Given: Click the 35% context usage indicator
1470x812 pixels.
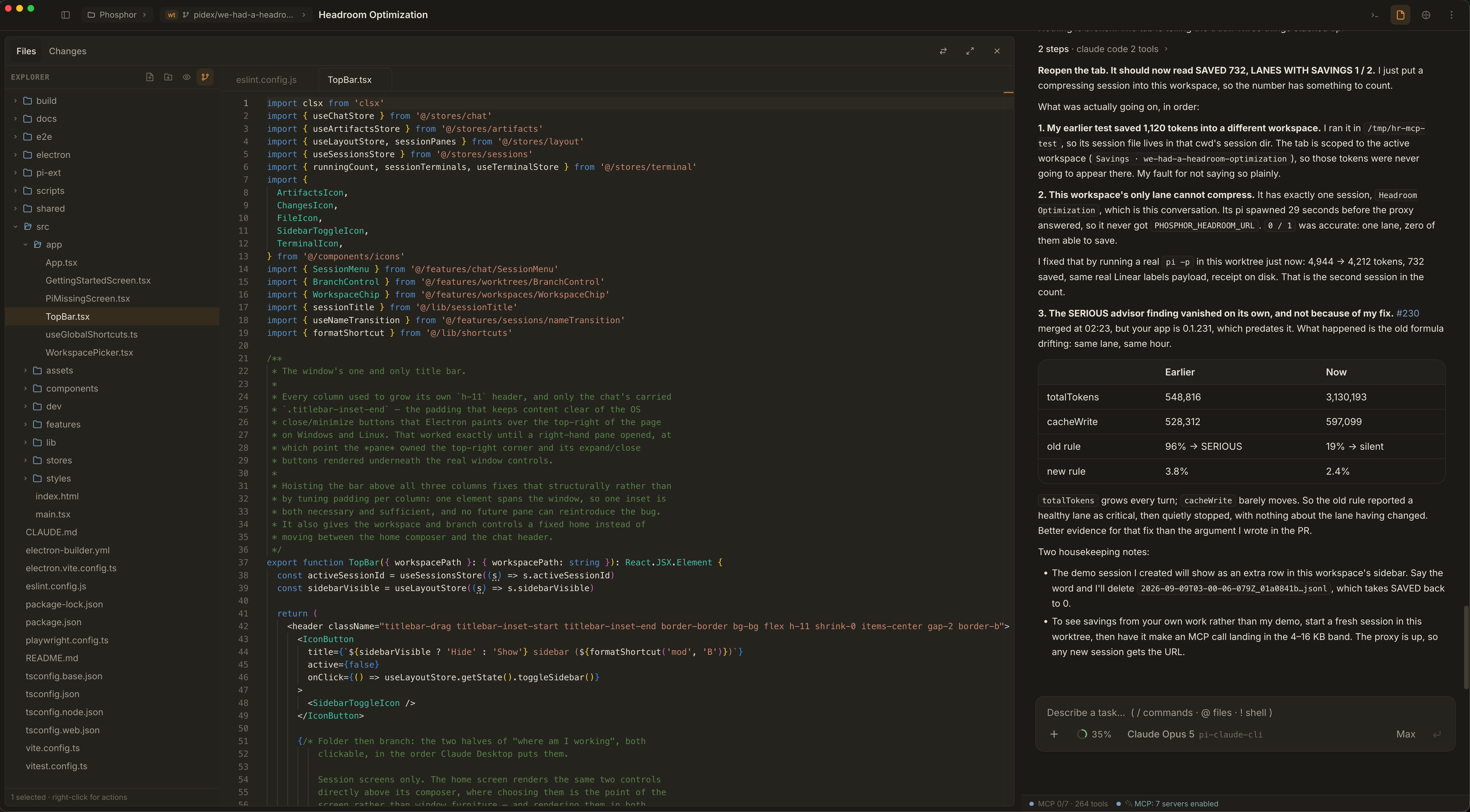Looking at the screenshot, I should tap(1094, 735).
